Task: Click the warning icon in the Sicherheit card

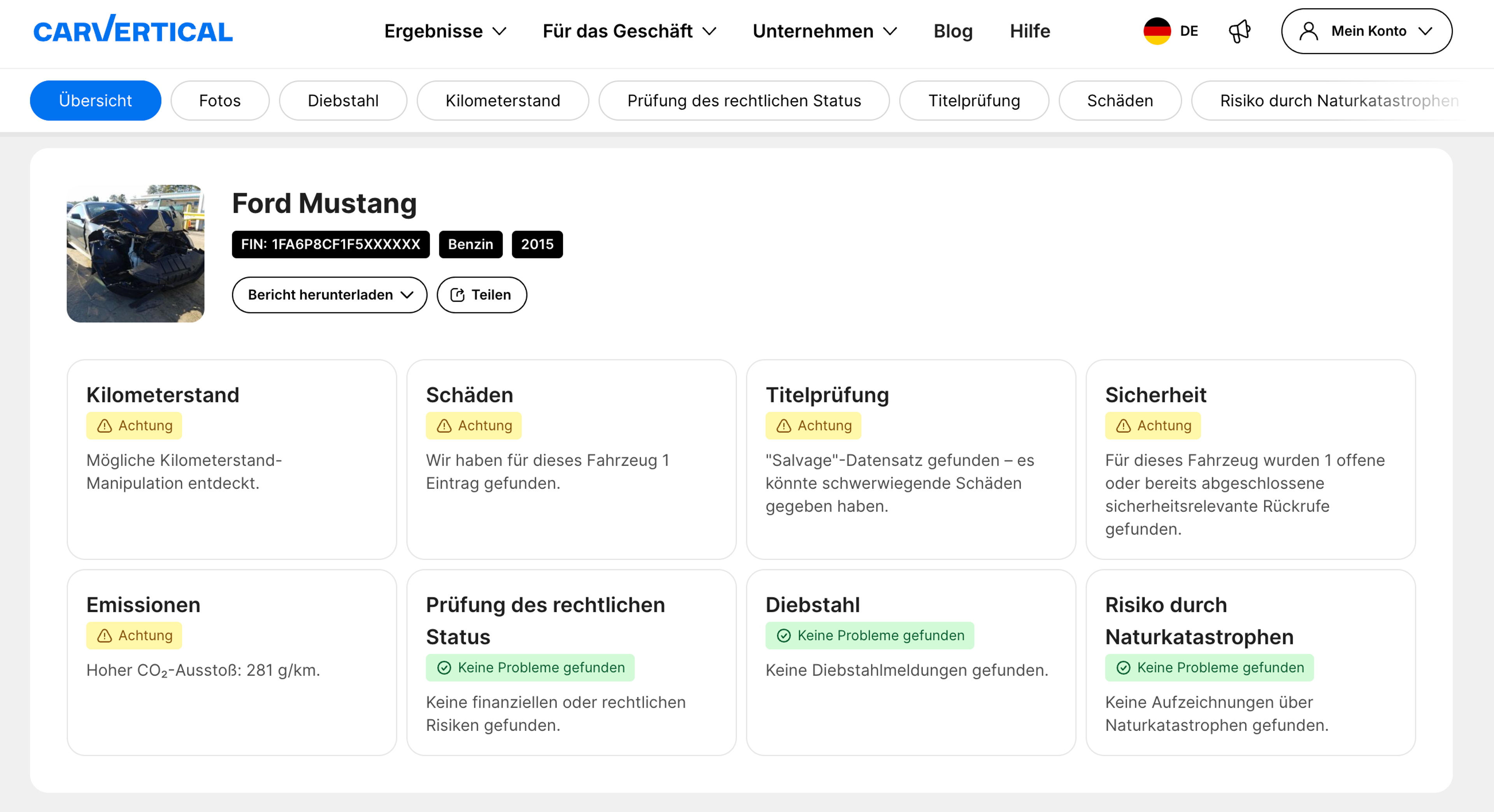Action: pyautogui.click(x=1123, y=426)
